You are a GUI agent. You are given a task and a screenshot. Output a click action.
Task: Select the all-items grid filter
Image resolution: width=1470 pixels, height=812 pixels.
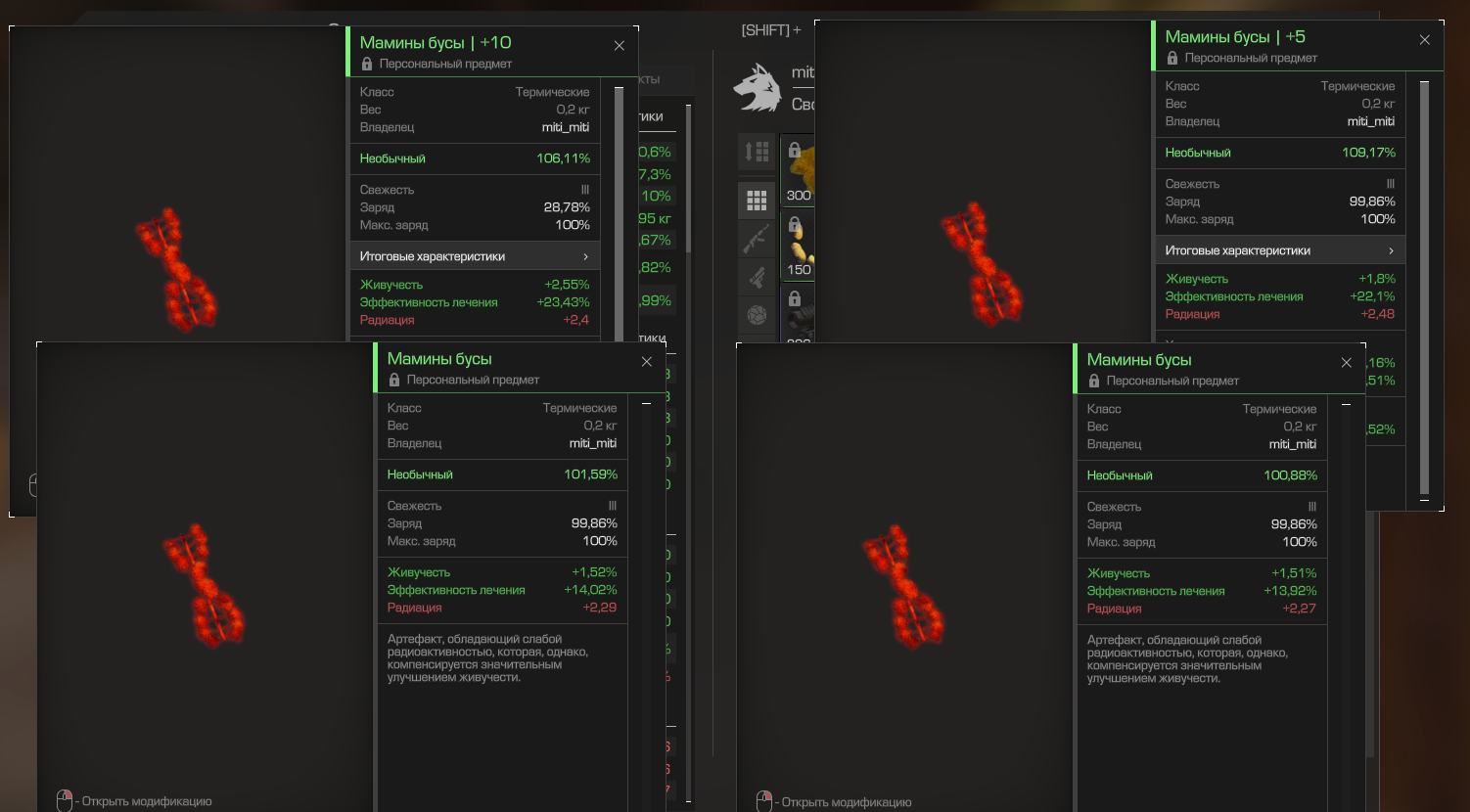click(757, 201)
